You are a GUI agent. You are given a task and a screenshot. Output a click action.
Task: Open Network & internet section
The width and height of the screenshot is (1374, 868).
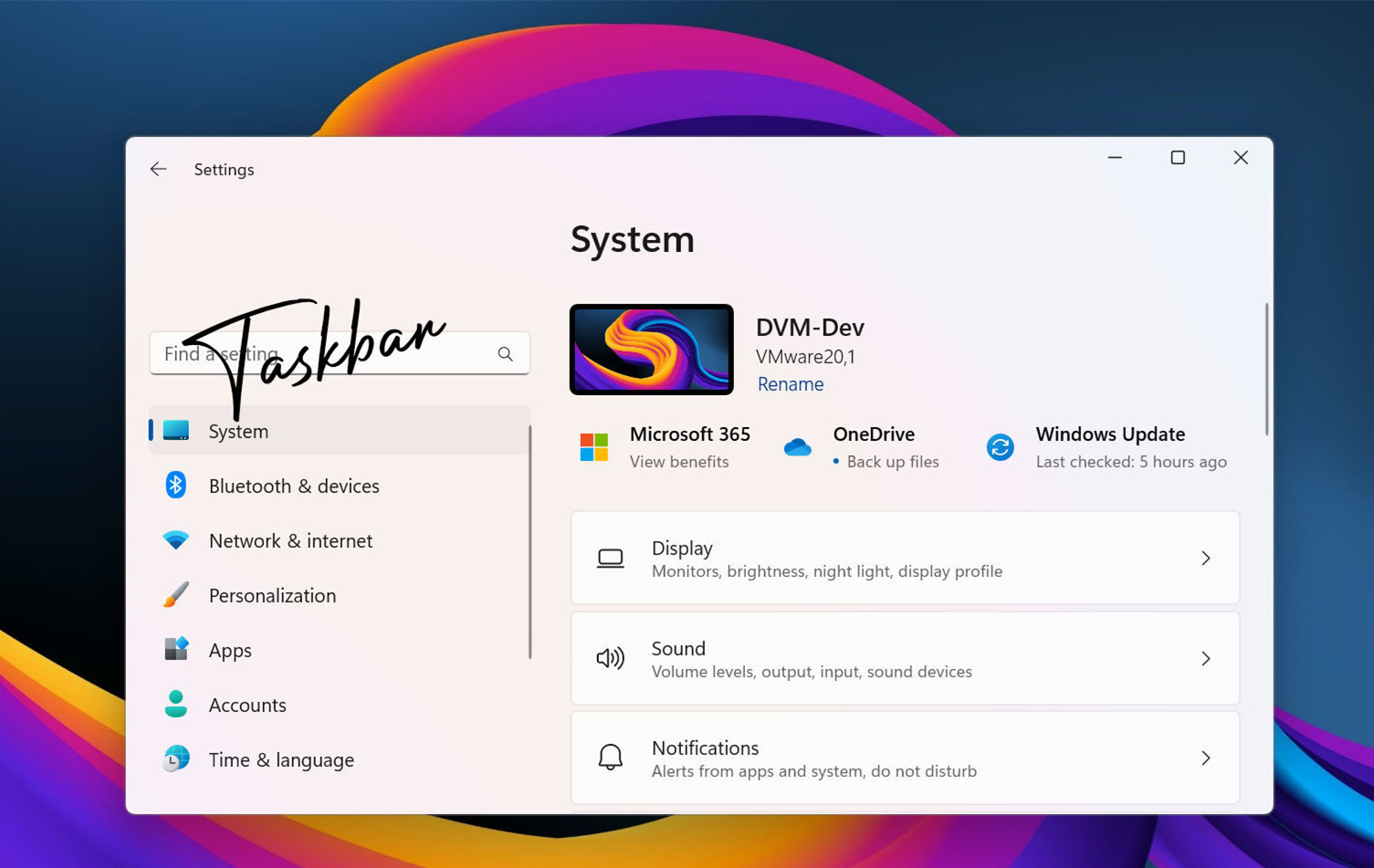[340, 540]
